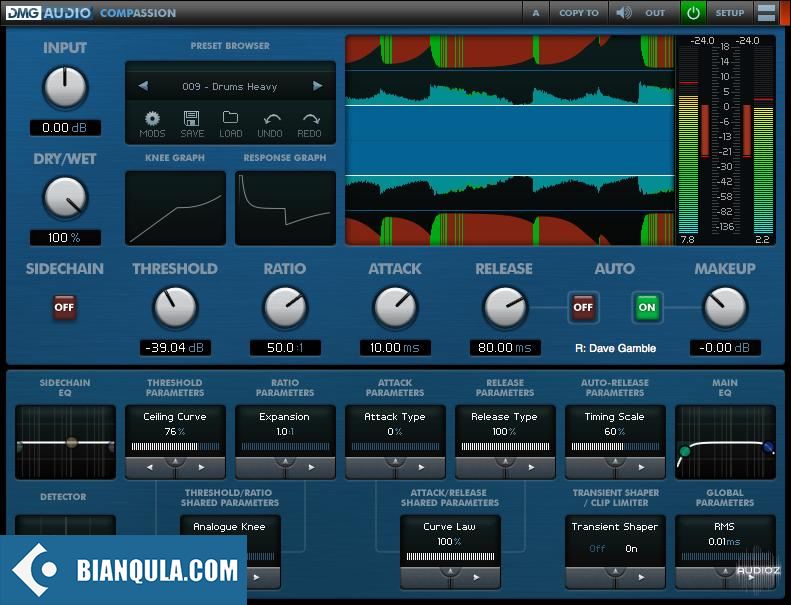791x605 pixels.
Task: Click the dry/wet 100 % value field
Action: 65,238
